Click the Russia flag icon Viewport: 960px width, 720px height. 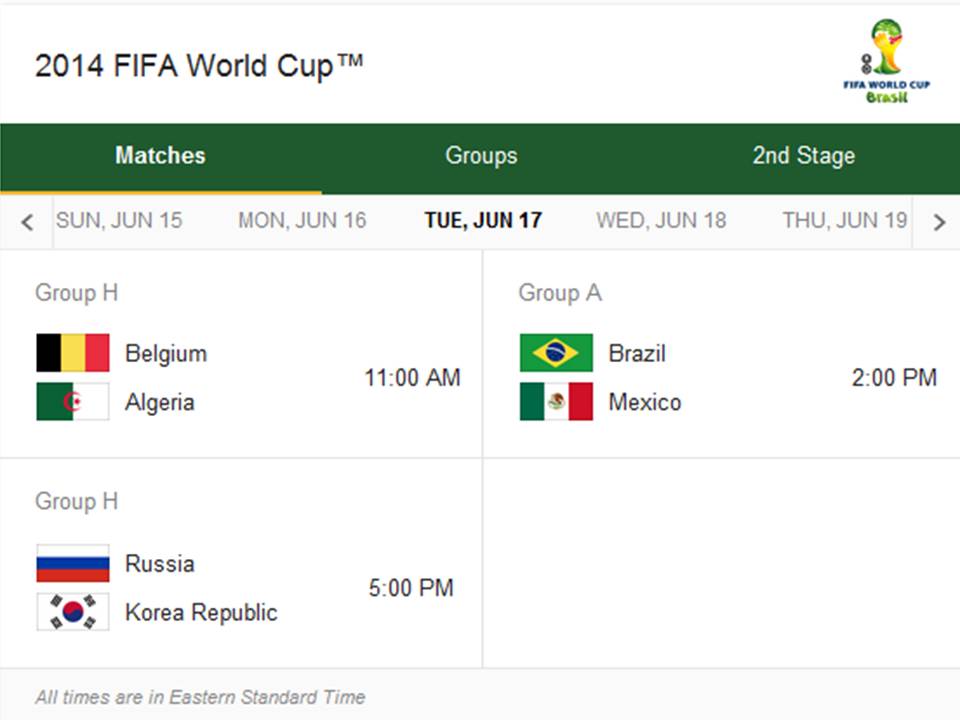point(72,563)
